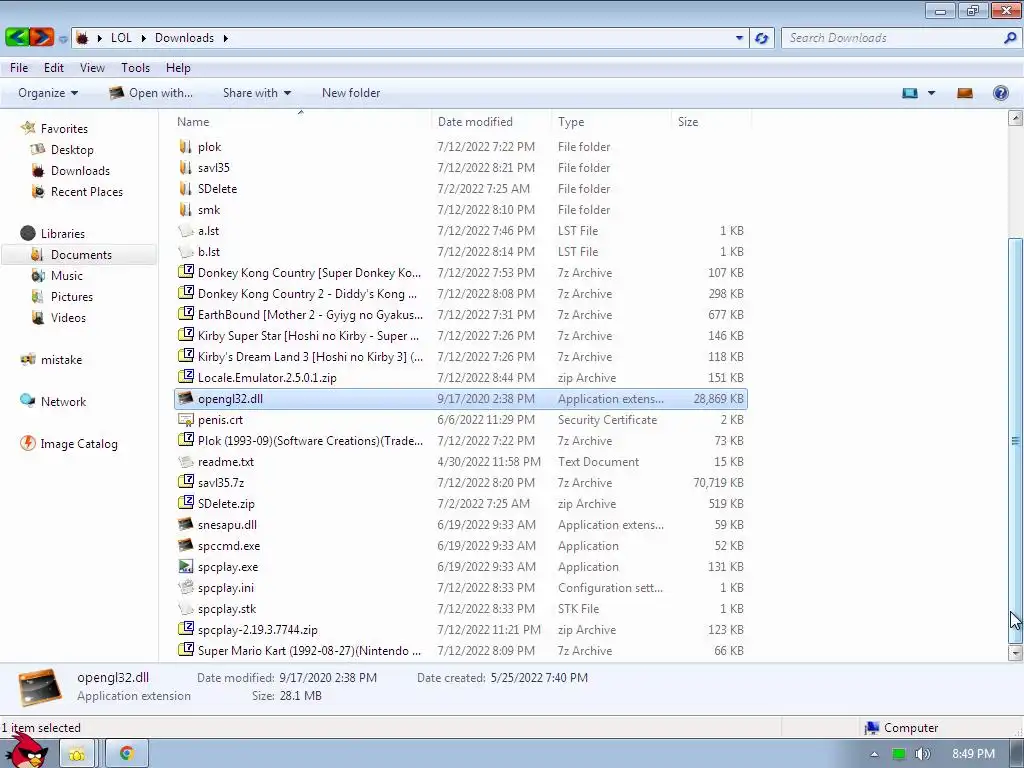Expand the arrow after Downloads breadcrumb
Image resolution: width=1024 pixels, height=768 pixels.
click(x=225, y=38)
